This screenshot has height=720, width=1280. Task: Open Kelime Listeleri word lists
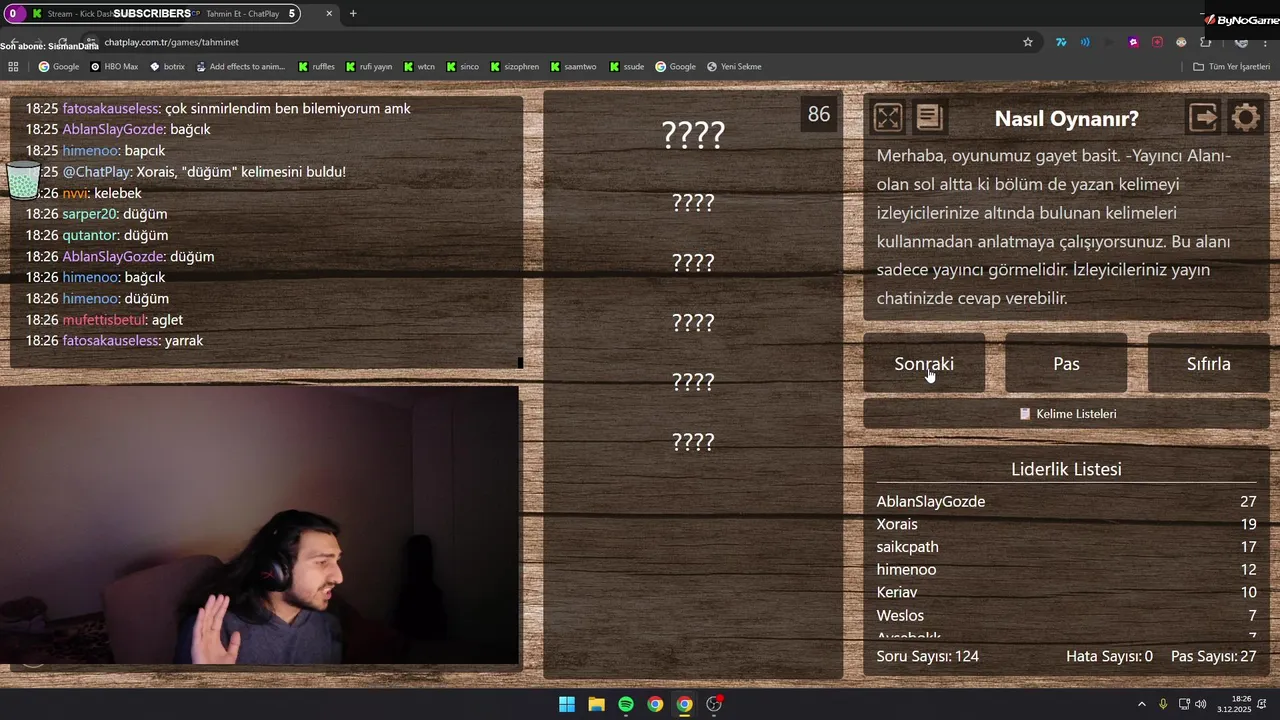click(x=1066, y=413)
